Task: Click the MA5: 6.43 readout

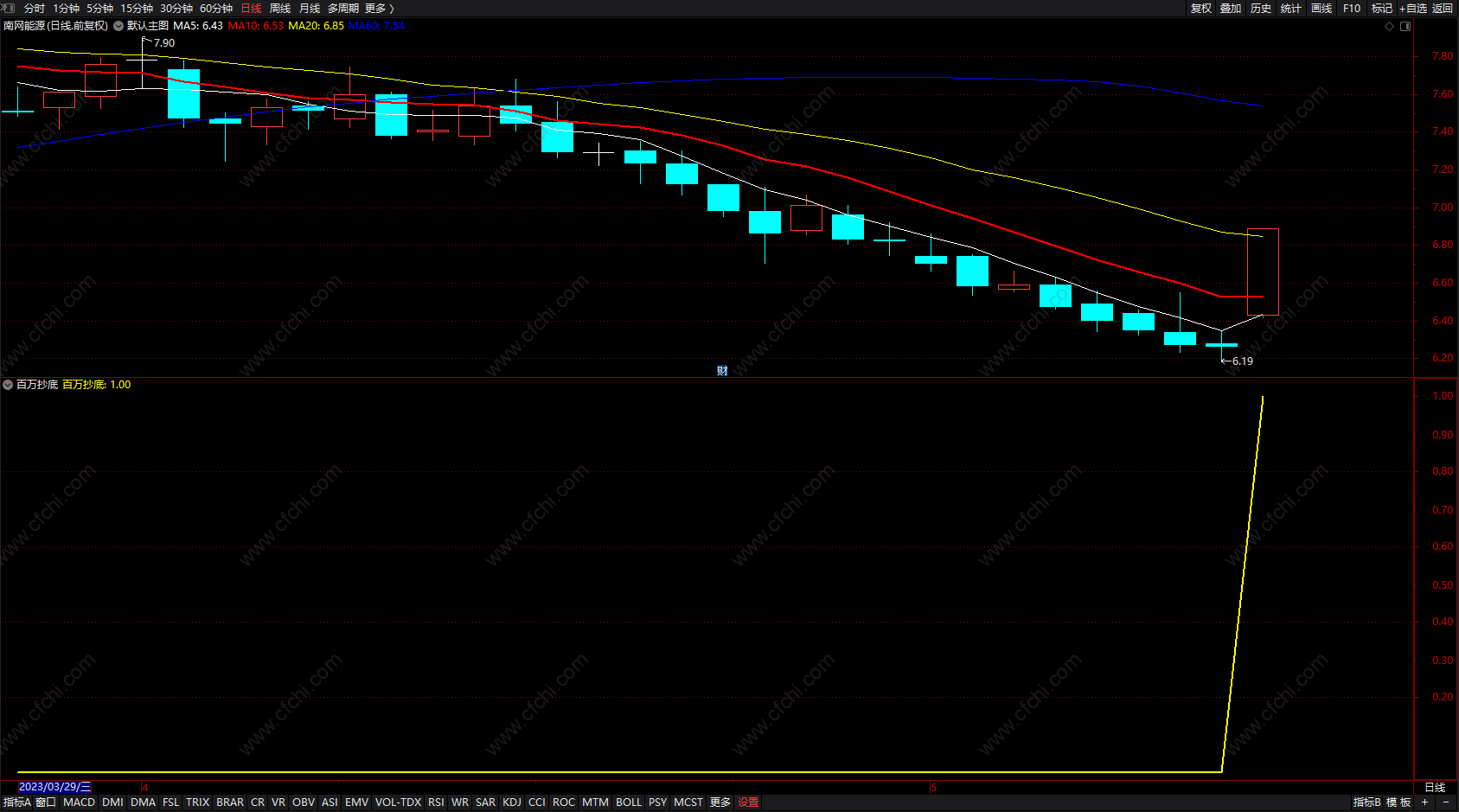Action: coord(198,26)
